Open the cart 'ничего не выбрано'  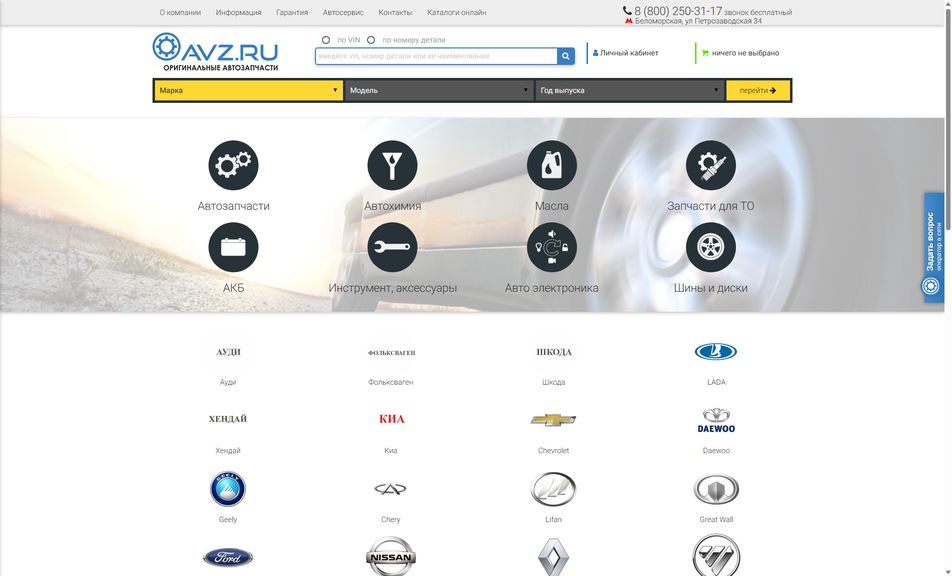click(x=740, y=53)
